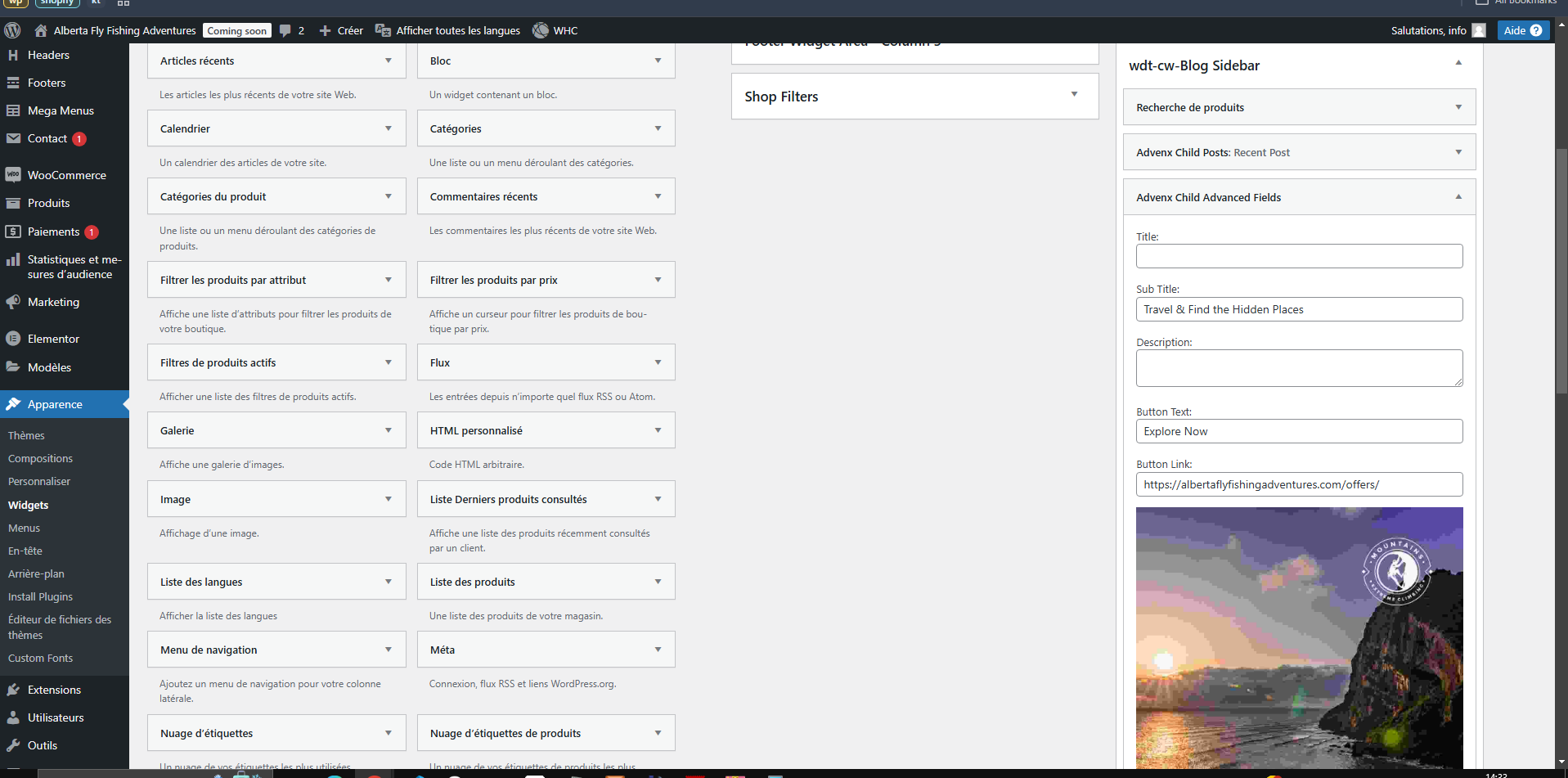
Task: Open Éditeur de fichiers des thèmes
Action: [60, 627]
